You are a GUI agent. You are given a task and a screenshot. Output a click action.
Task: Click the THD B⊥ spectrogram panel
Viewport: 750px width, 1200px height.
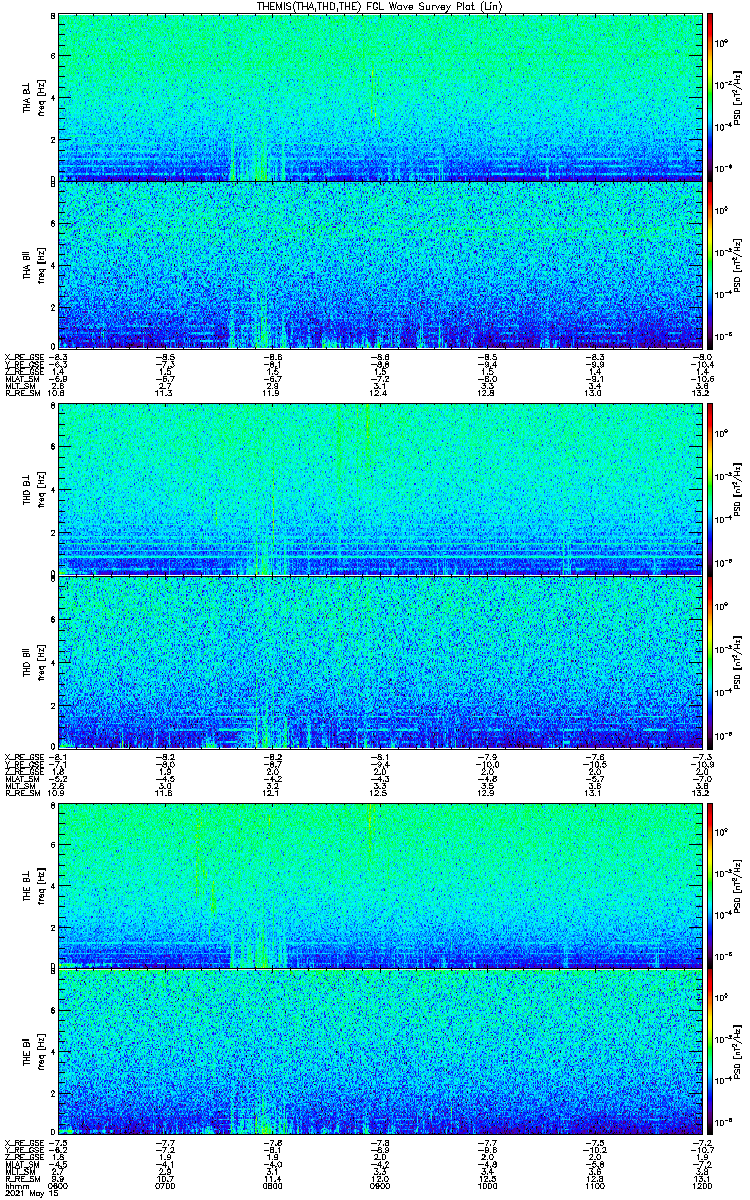point(379,489)
